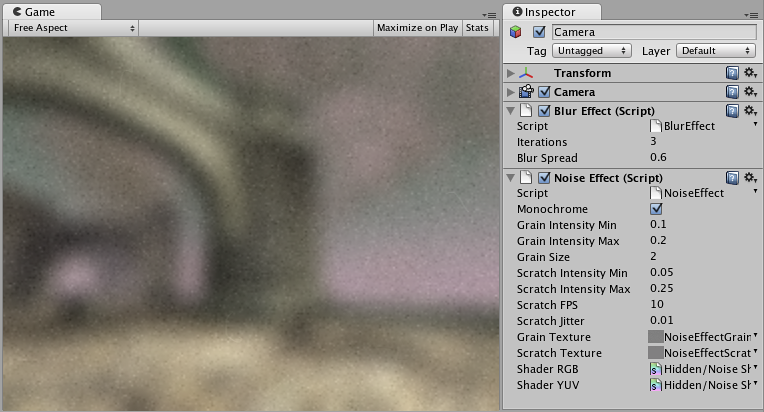Screen dimensions: 764x412
Task: Expand the Camera component foldout
Action: (x=511, y=92)
